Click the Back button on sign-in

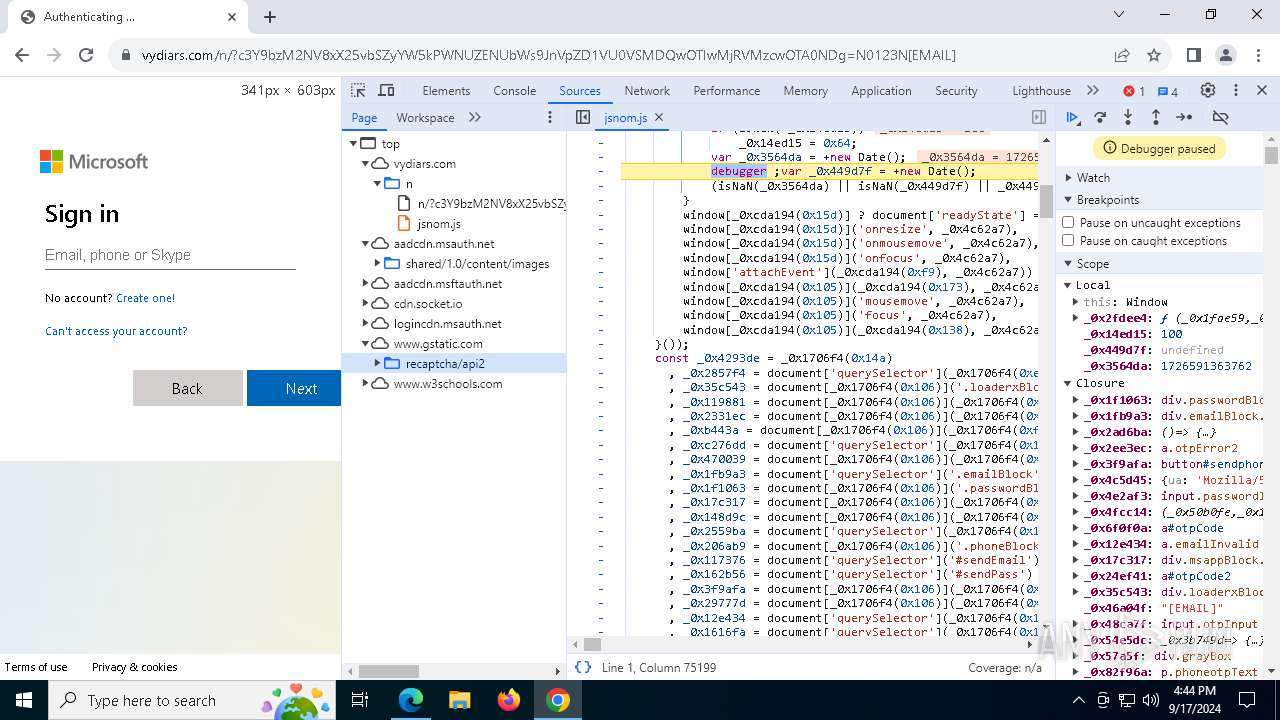(187, 388)
